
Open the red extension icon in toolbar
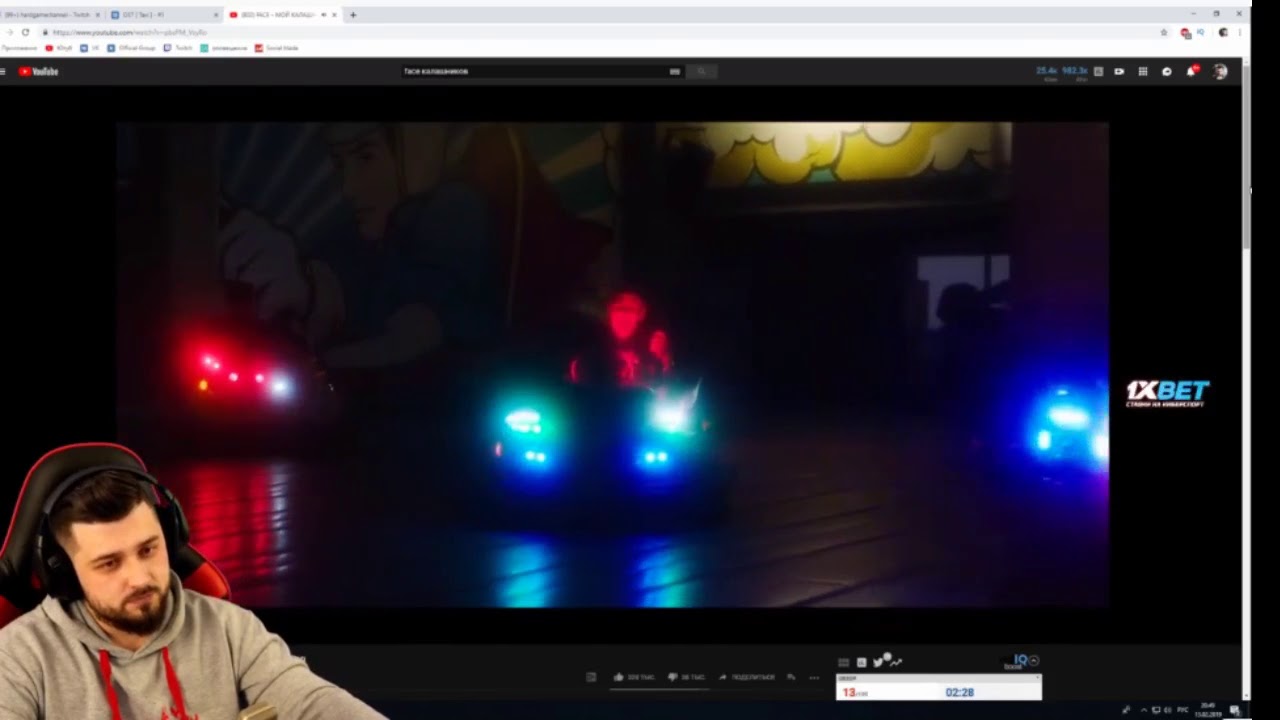click(1185, 32)
